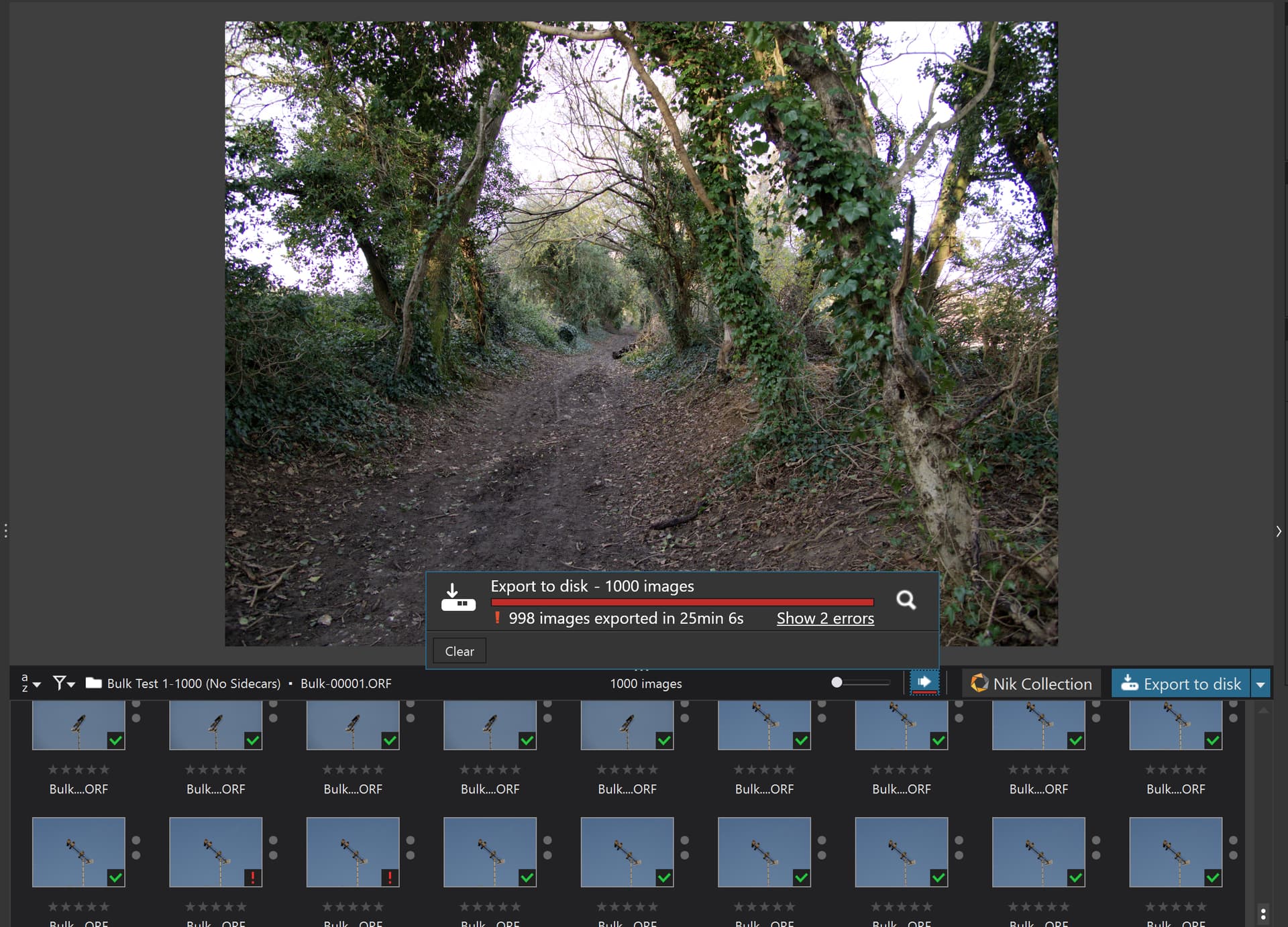Click the Clear button in export panel
This screenshot has width=1288, height=927.
(x=459, y=651)
